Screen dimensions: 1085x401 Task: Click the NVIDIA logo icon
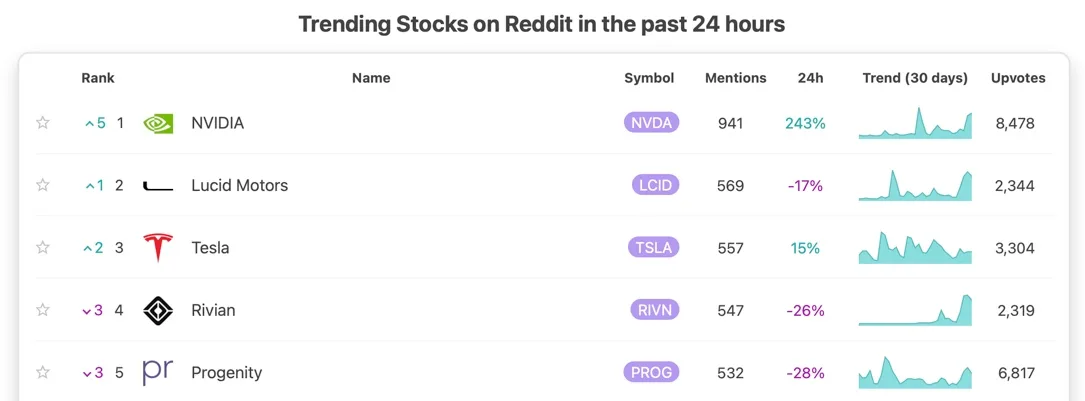[x=158, y=124]
